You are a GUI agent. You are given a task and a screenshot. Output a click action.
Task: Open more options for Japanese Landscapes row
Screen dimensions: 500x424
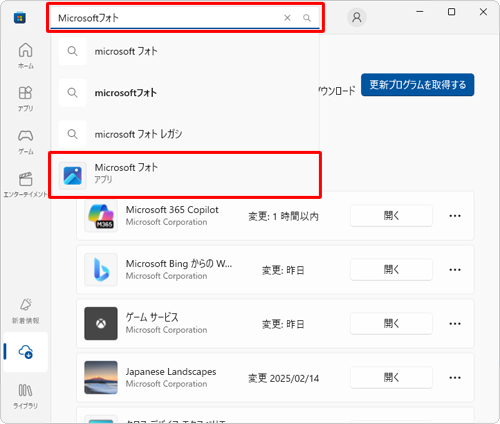(455, 378)
